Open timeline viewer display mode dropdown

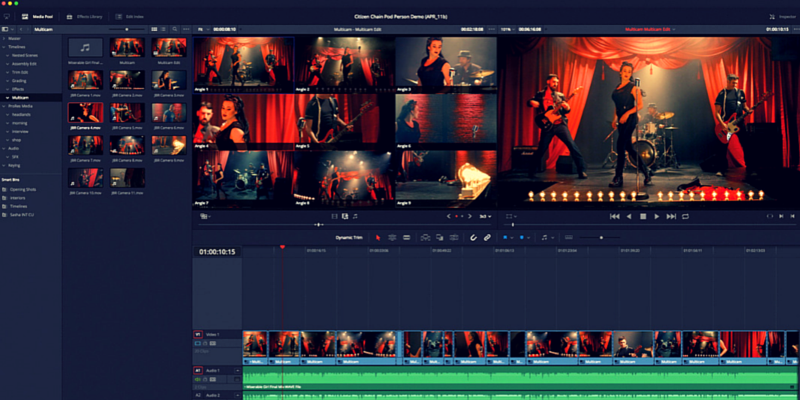click(x=511, y=216)
